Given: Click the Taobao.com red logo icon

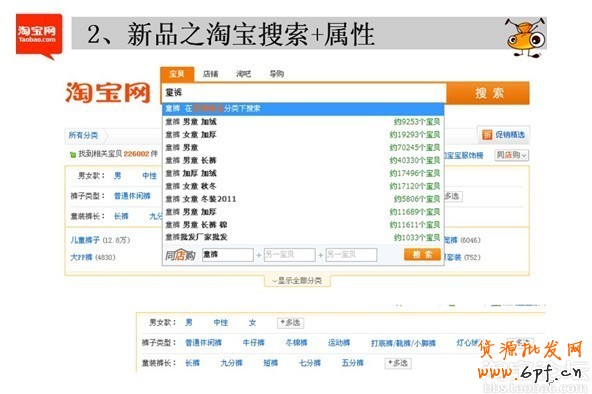Looking at the screenshot, I should (39, 36).
